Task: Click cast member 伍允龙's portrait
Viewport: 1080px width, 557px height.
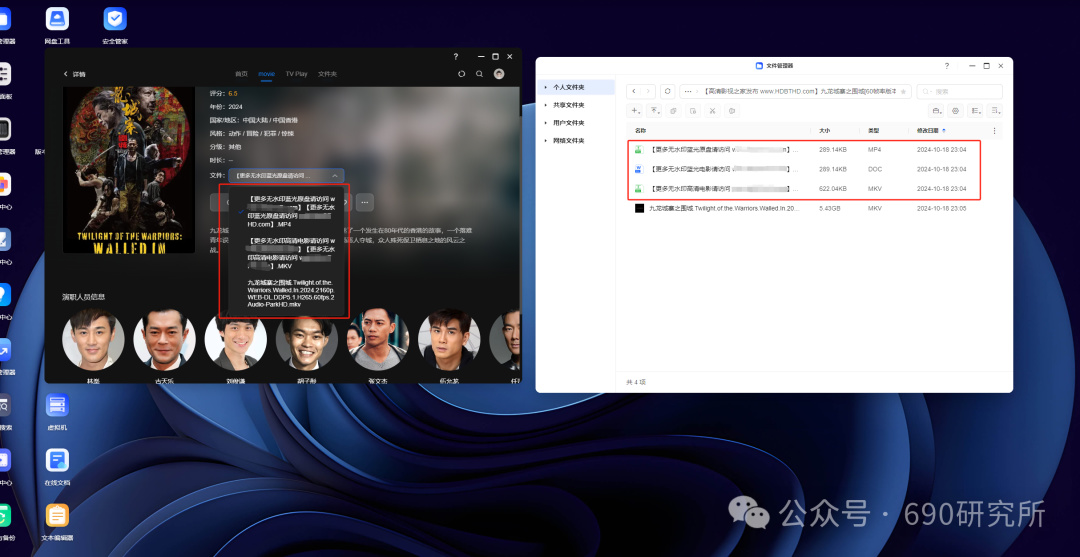Action: coord(449,340)
